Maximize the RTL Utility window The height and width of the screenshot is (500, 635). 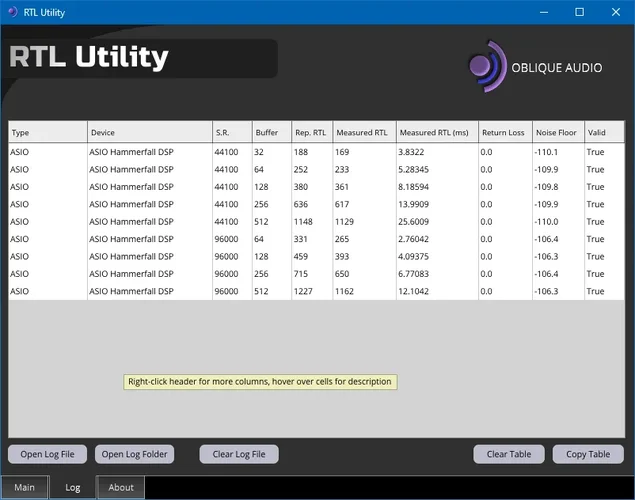(x=580, y=12)
